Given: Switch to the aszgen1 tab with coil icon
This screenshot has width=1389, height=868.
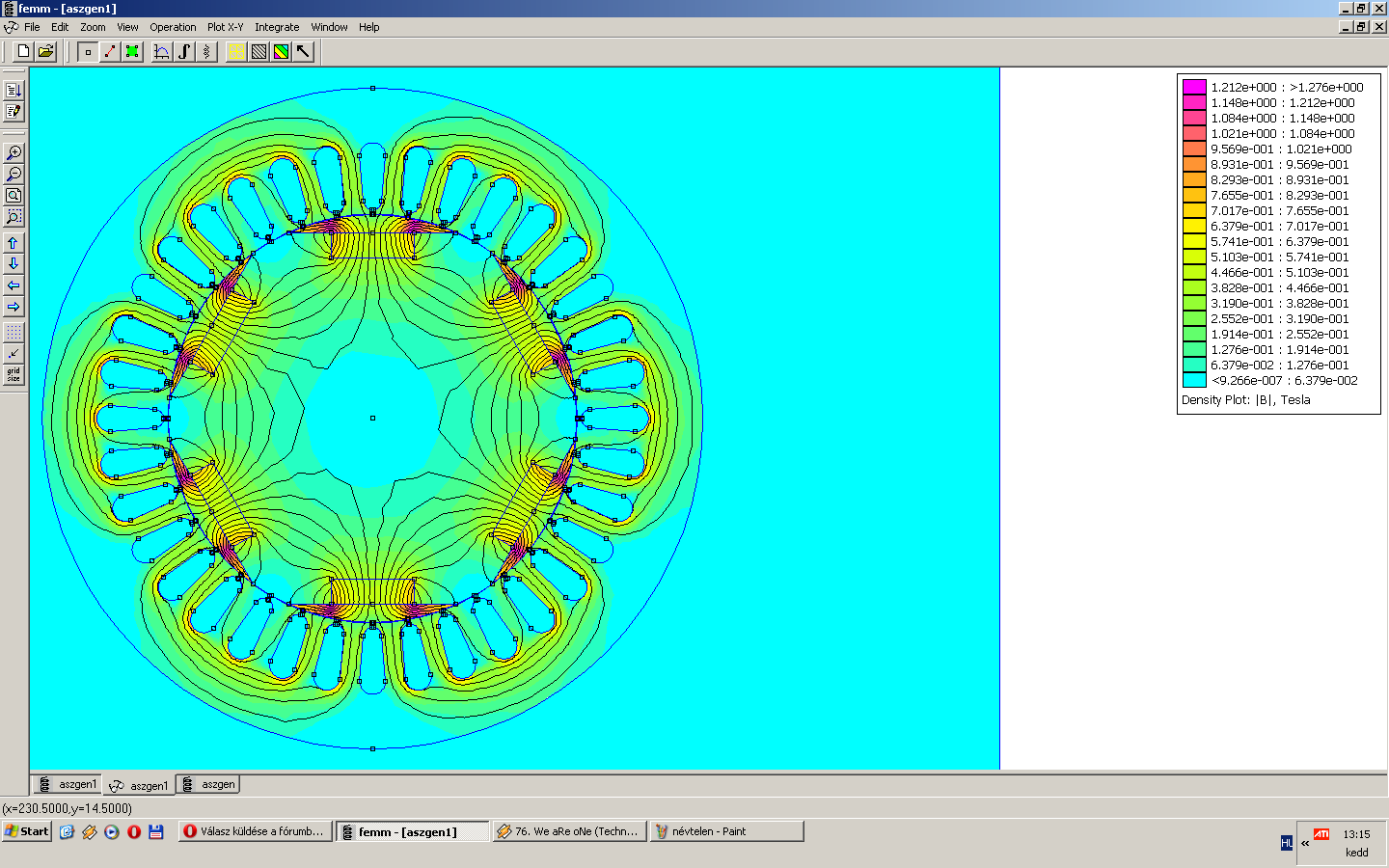Looking at the screenshot, I should (68, 784).
